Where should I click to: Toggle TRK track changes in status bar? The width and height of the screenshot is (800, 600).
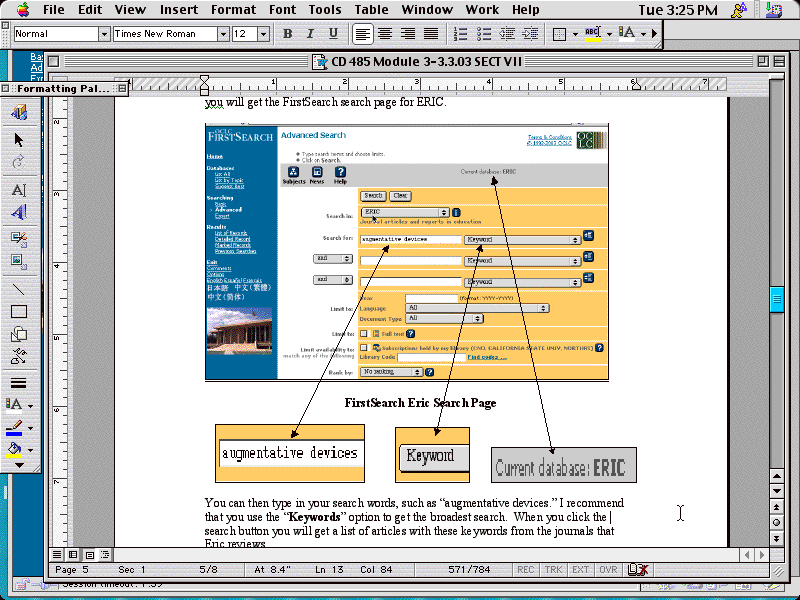coord(553,569)
